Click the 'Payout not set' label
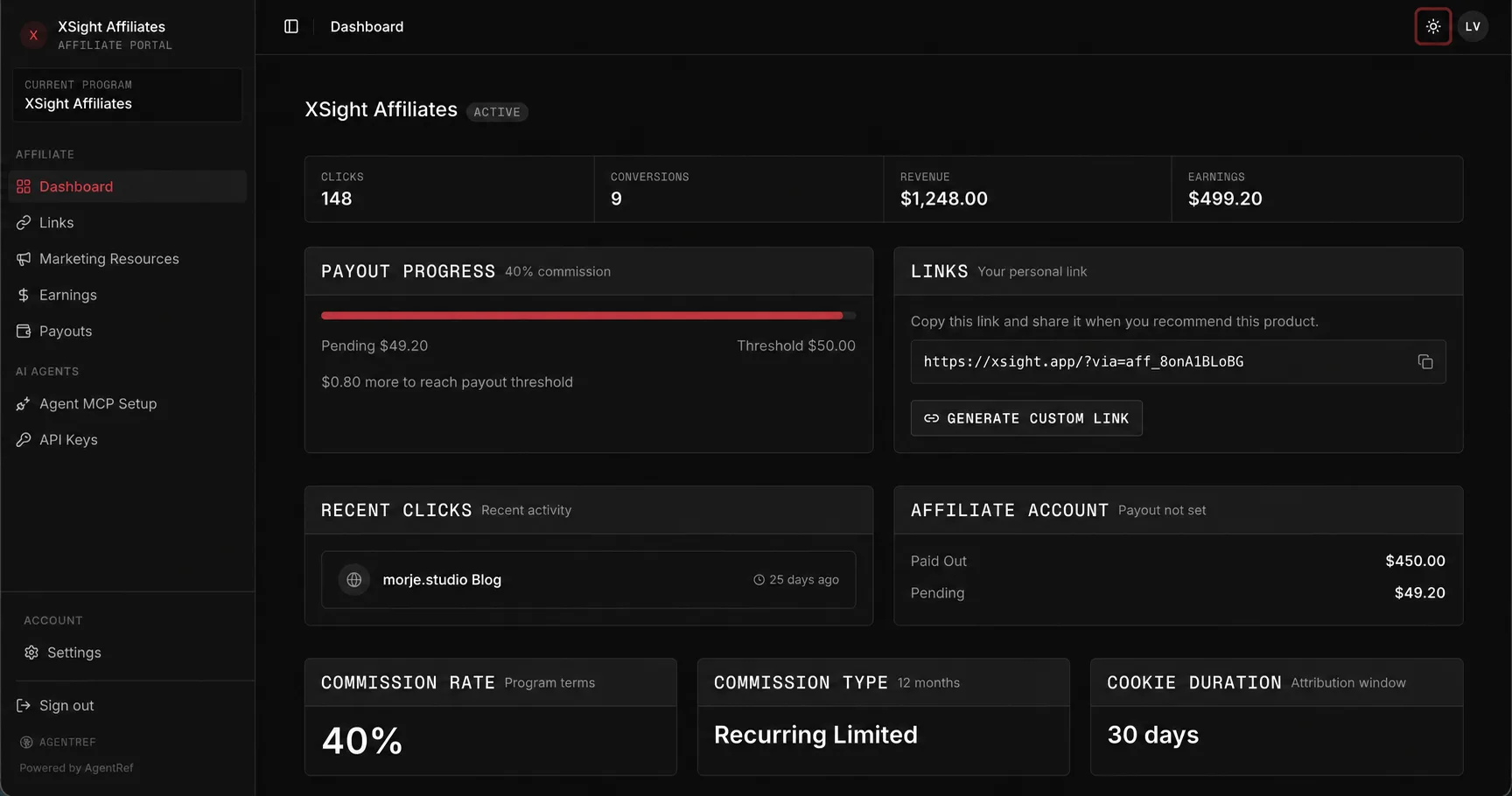Viewport: 1512px width, 796px height. 1162,510
